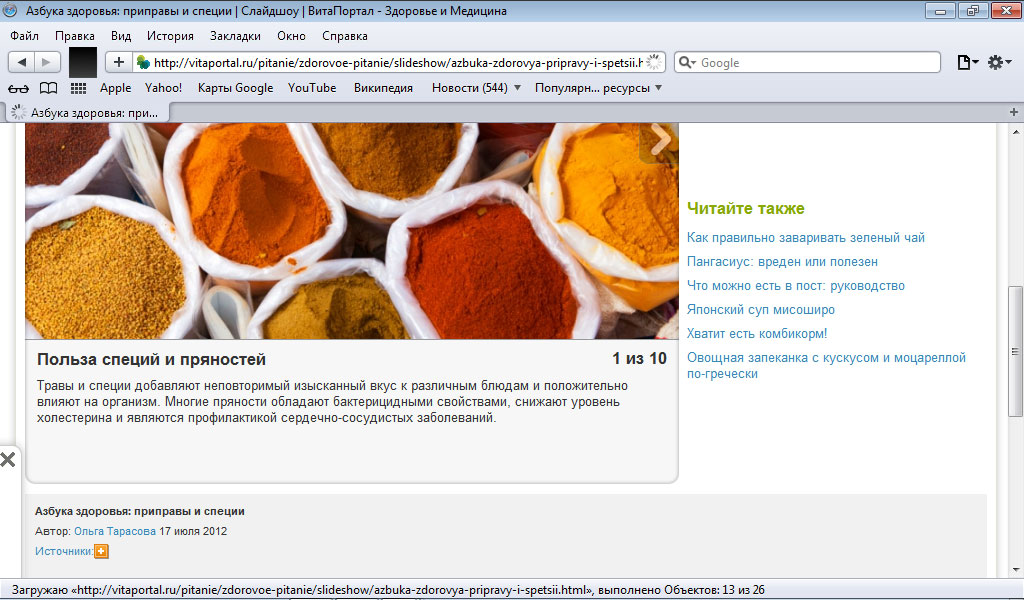Expand the Популярн... ресурсы dropdown

click(598, 88)
